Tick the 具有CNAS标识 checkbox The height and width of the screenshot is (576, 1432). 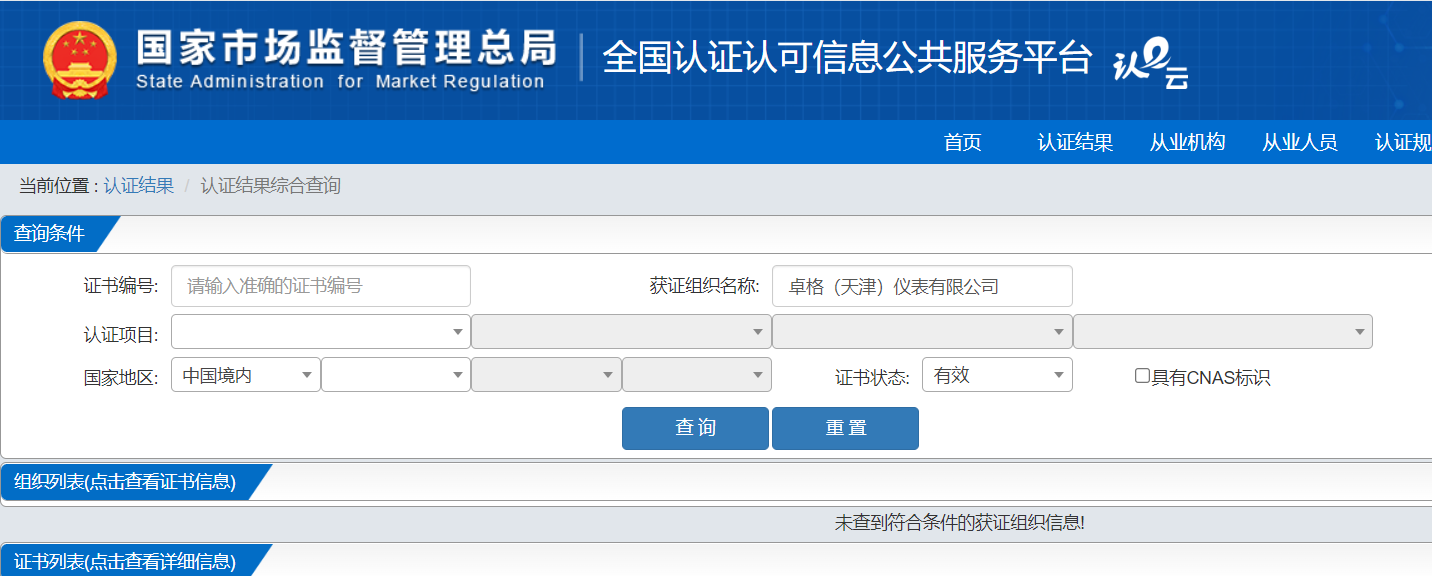[x=1142, y=376]
